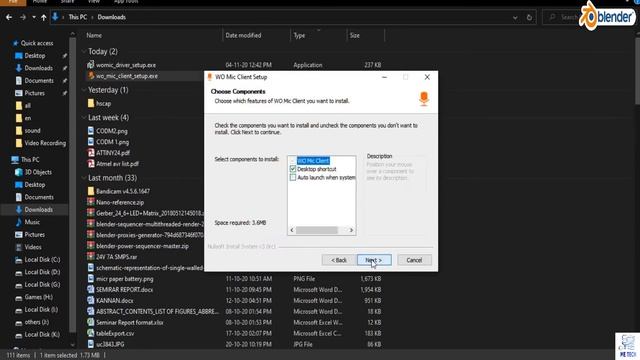Select Bandicam v4.5.6.1647 folder icon
Image resolution: width=640 pixels, height=360 pixels.
[91, 191]
